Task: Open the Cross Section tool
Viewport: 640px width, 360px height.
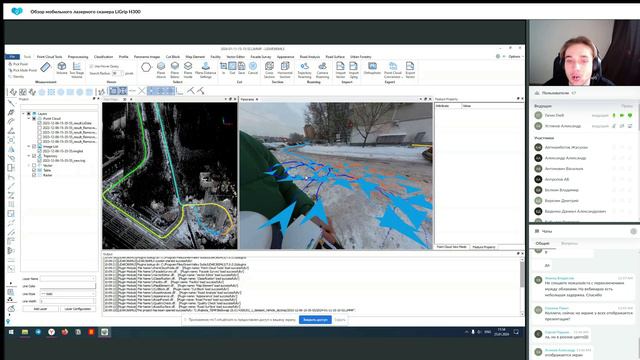Action: click(269, 70)
